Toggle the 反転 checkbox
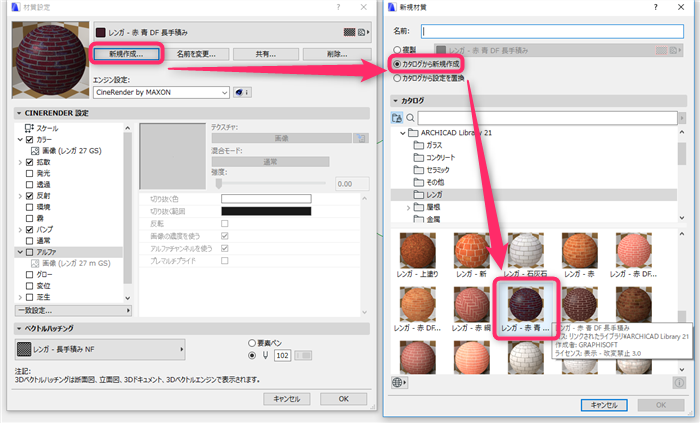The height and width of the screenshot is (423, 700). [225, 223]
